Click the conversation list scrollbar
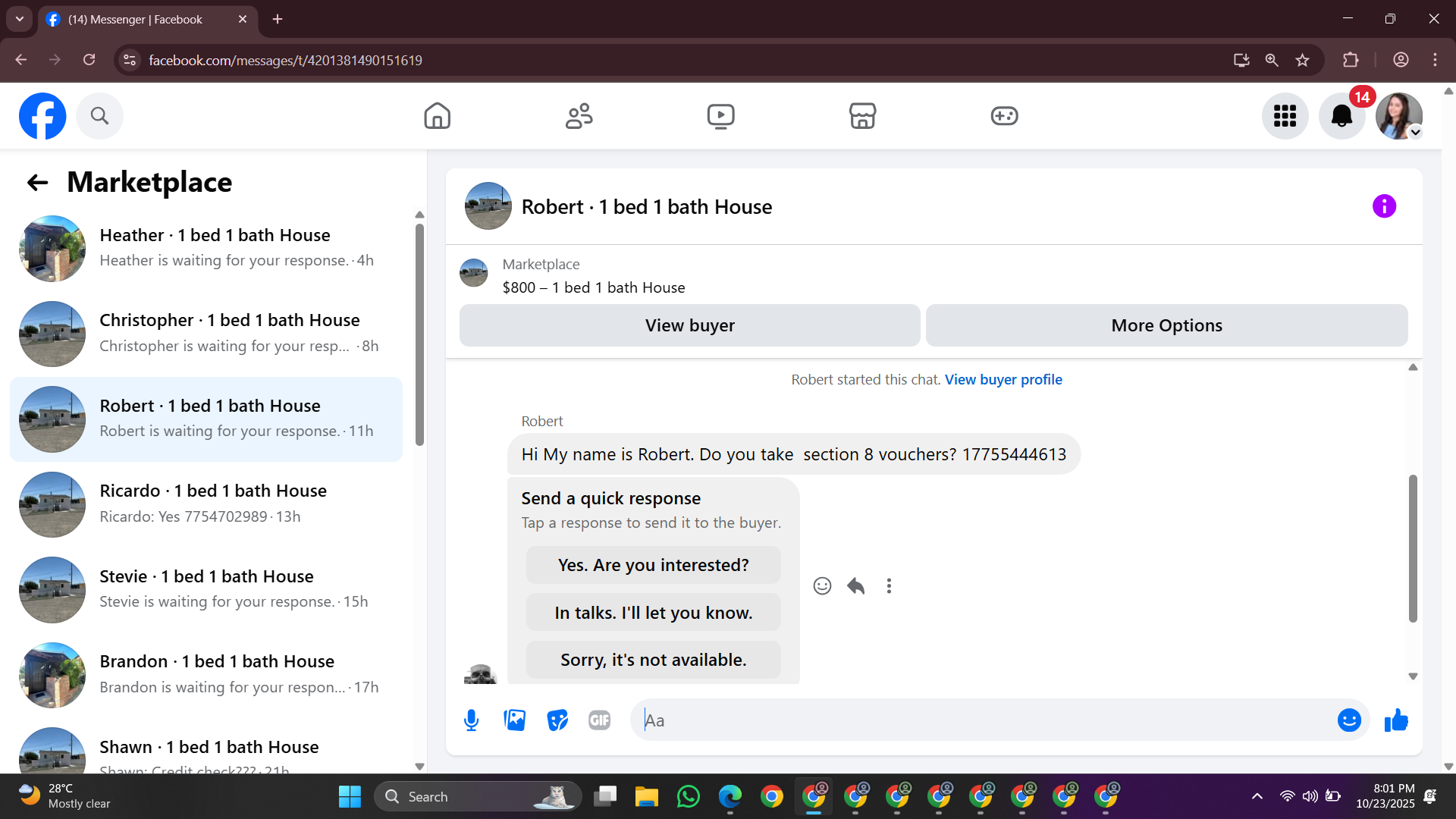The height and width of the screenshot is (819, 1456). 419,334
